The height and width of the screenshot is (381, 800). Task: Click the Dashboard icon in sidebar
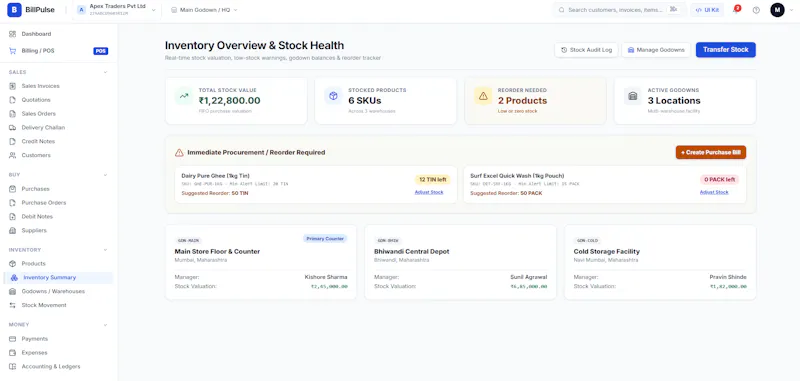click(12, 34)
